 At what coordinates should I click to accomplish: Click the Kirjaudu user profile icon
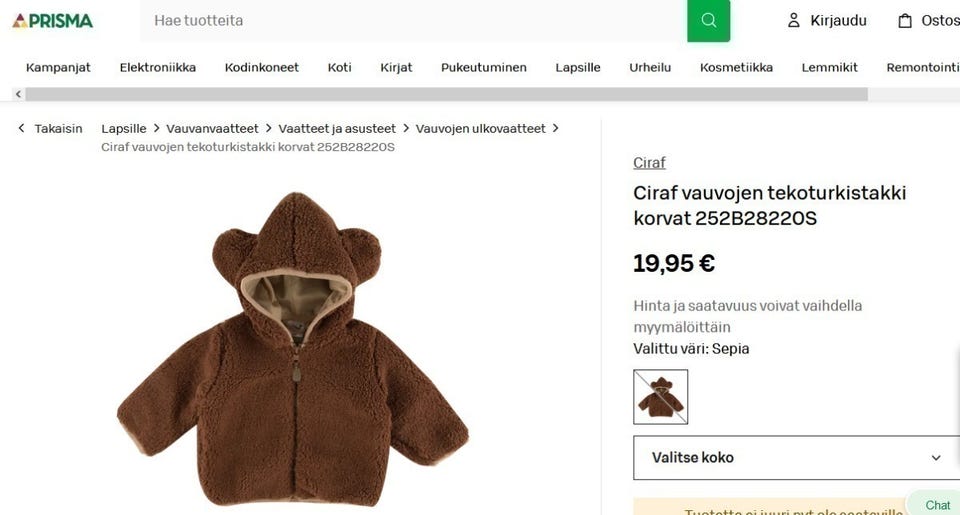[x=793, y=21]
